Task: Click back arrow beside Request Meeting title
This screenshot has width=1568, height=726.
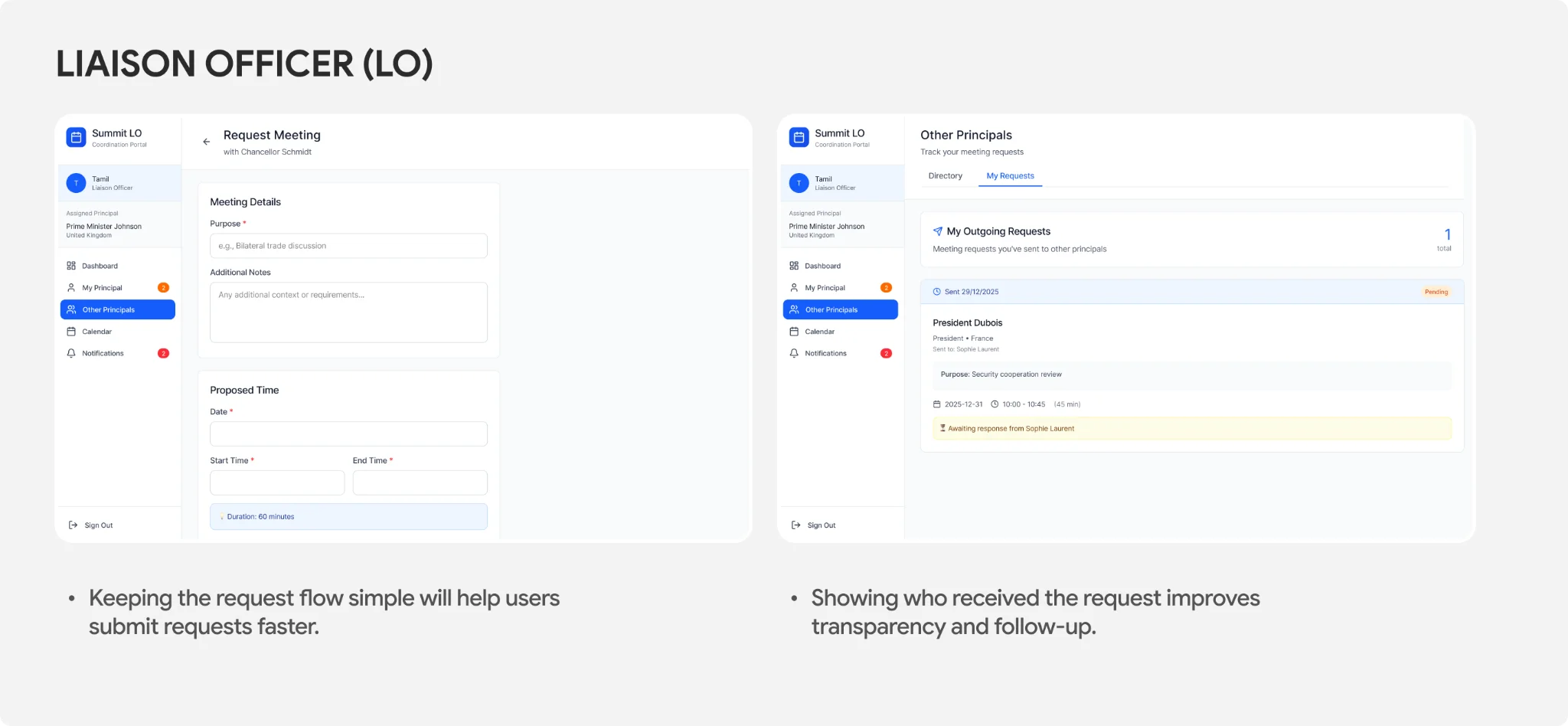Action: [206, 142]
